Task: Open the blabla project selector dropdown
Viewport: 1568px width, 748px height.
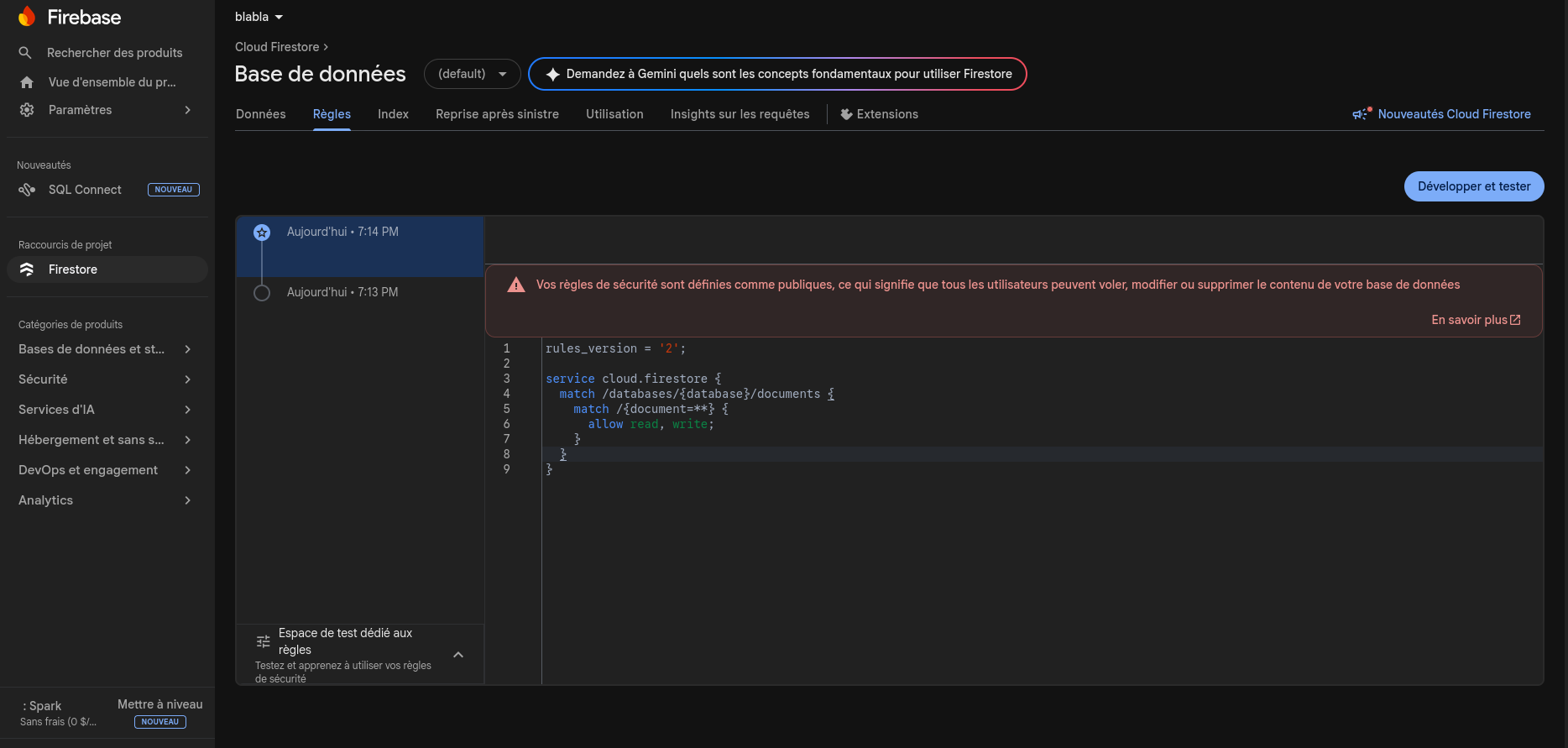Action: tap(259, 17)
